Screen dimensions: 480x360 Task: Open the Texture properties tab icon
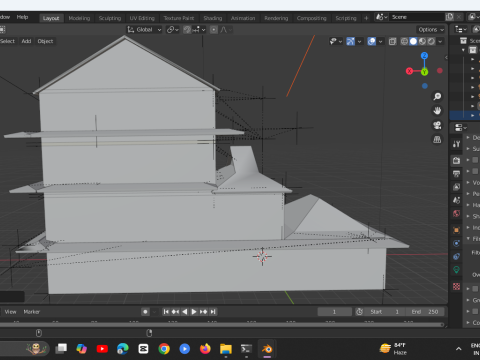(x=456, y=286)
